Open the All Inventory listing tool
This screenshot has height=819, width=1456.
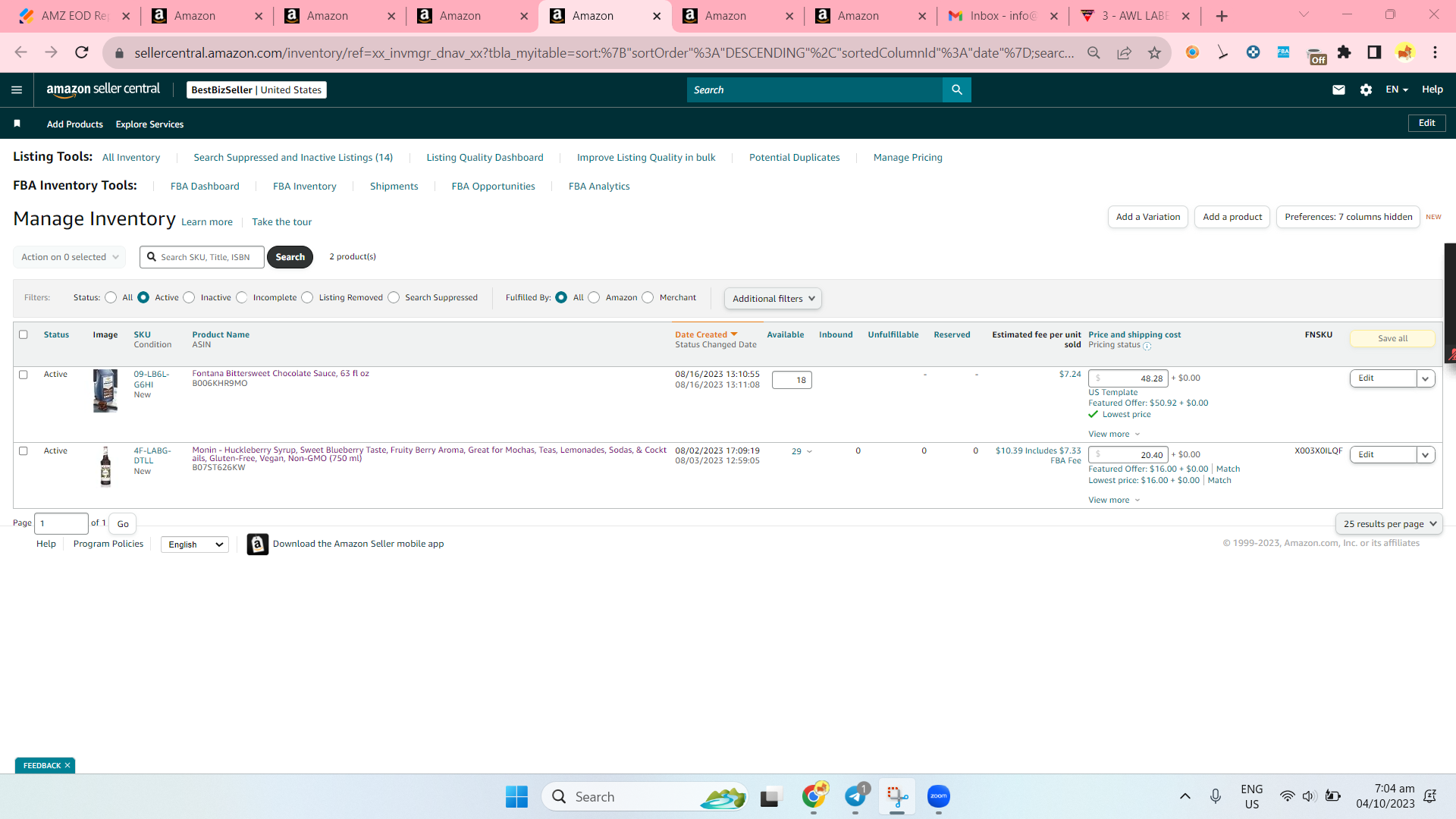click(x=131, y=158)
